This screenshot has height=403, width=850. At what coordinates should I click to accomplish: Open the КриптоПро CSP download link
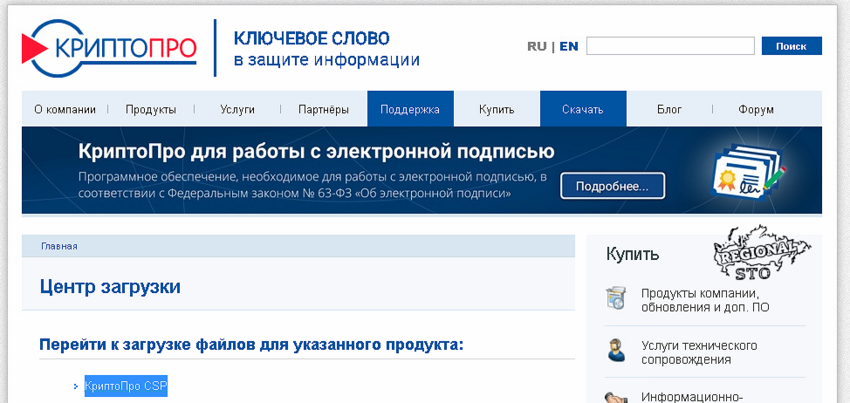126,386
